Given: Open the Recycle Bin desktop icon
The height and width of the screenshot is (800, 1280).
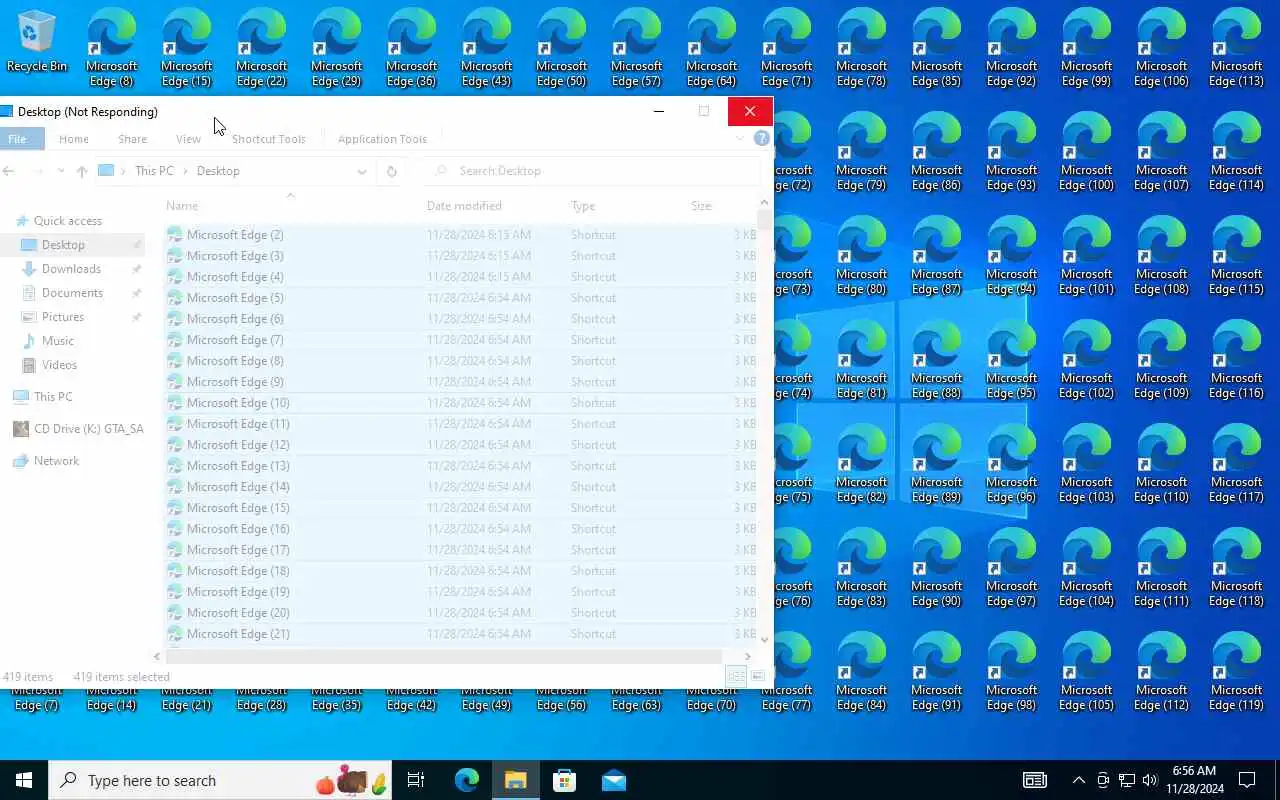Looking at the screenshot, I should (x=37, y=42).
